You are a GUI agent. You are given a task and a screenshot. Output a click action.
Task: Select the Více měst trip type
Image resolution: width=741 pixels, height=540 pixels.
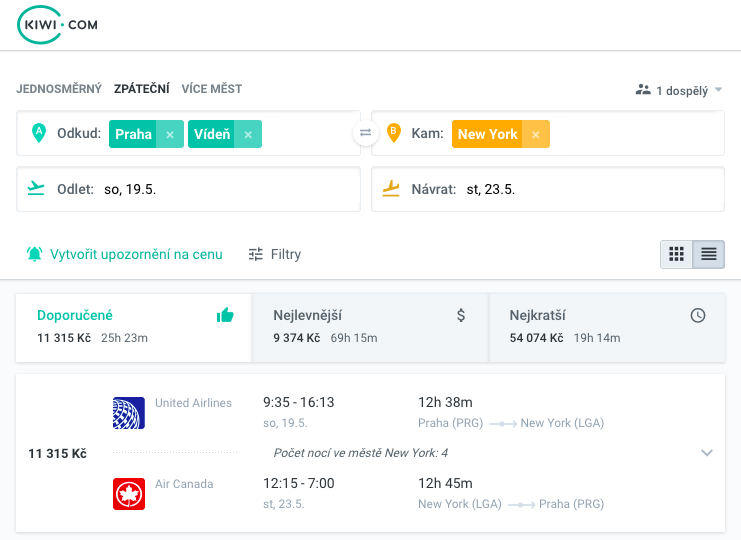(212, 89)
